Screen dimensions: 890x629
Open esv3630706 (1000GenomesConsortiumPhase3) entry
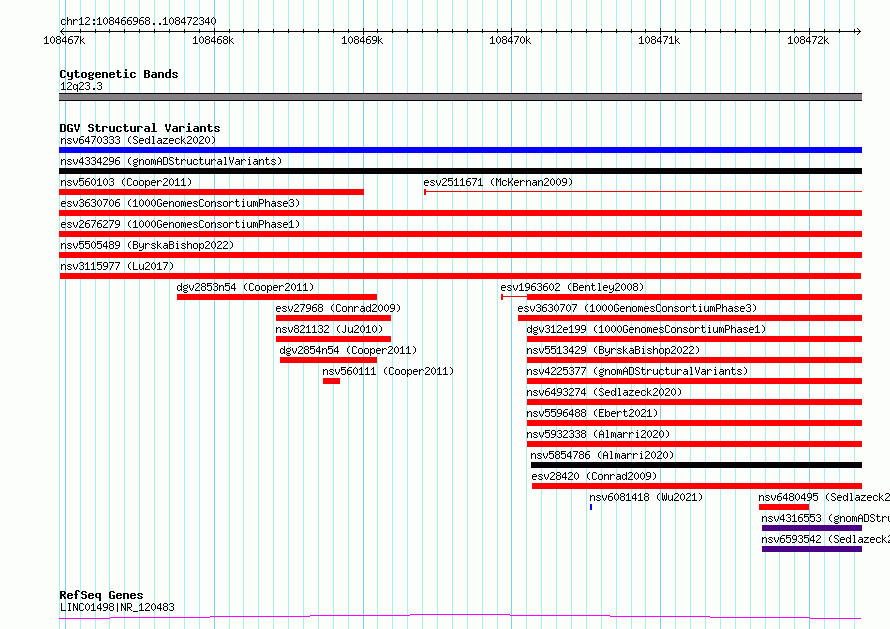[180, 203]
